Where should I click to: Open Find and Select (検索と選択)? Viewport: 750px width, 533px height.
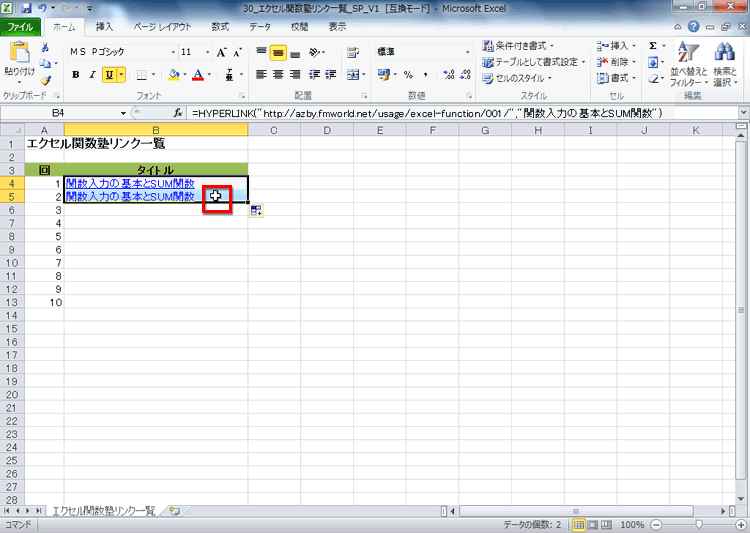pyautogui.click(x=725, y=64)
